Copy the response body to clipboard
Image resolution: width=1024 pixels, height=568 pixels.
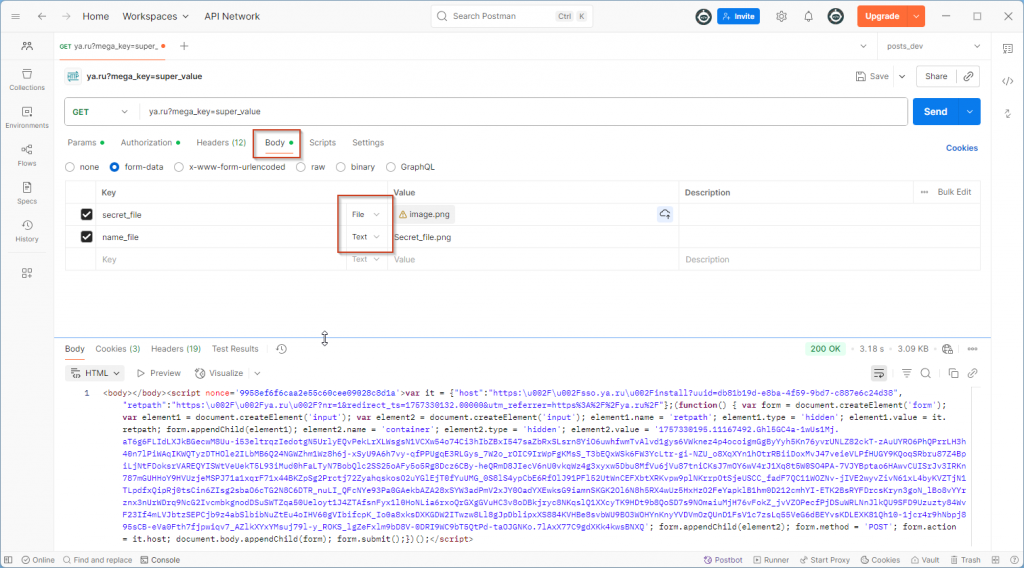point(953,373)
